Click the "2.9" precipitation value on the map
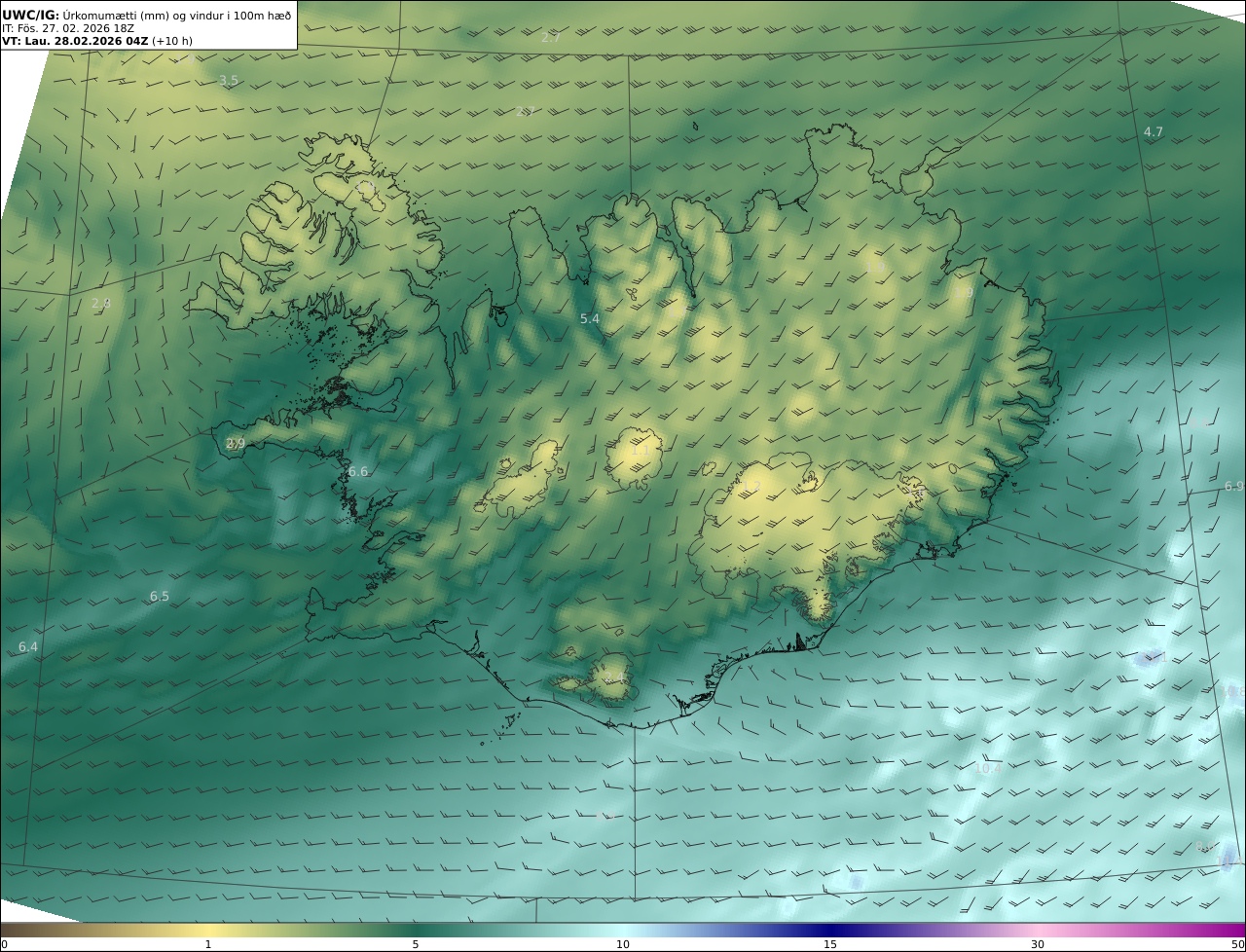Viewport: 1246px width, 952px height. point(236,443)
